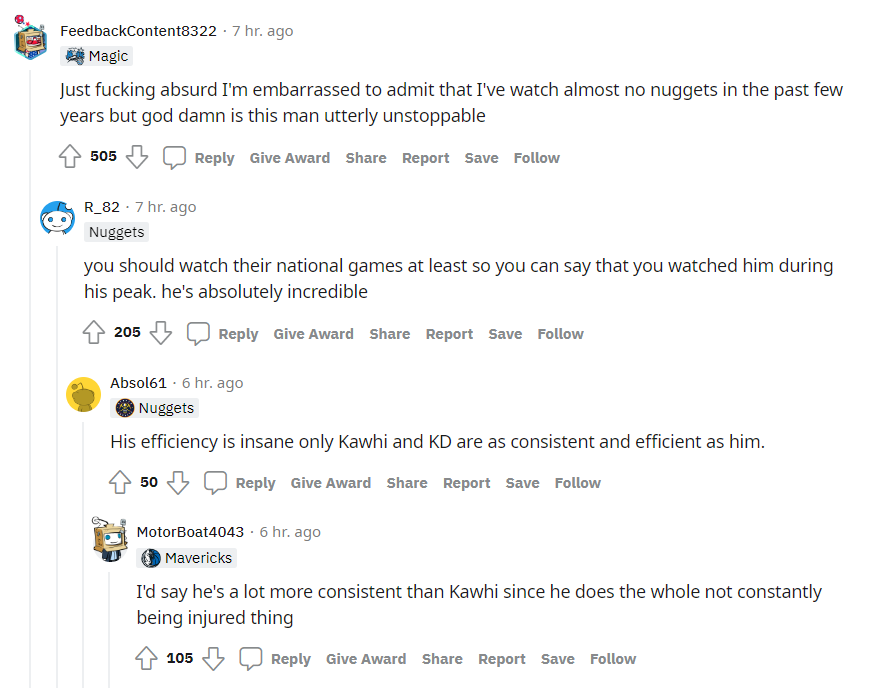877x688 pixels.
Task: Upvote MotorBoat4043's comment
Action: (x=146, y=658)
